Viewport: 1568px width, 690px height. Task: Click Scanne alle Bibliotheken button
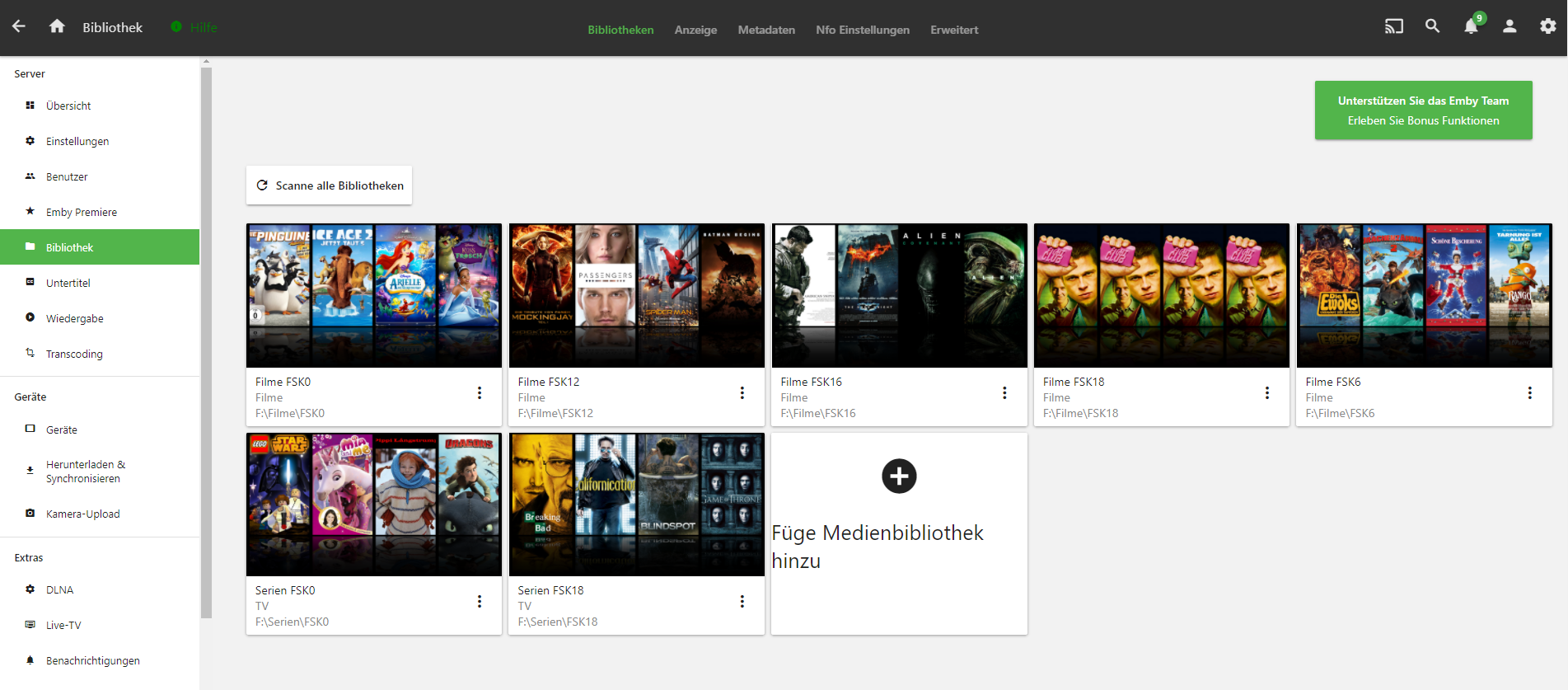coord(329,185)
